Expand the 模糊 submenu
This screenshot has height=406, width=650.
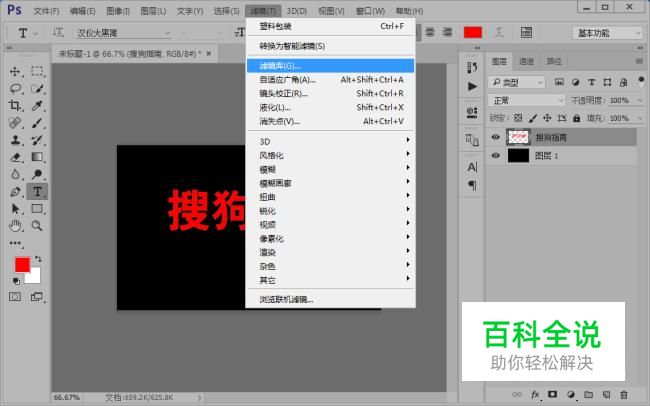coord(330,169)
